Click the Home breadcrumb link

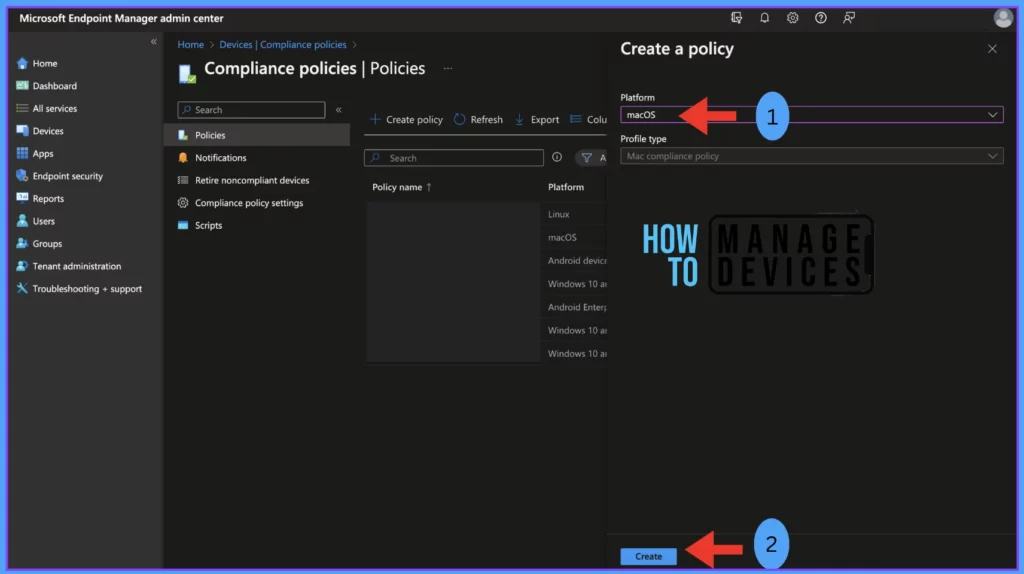[x=190, y=44]
